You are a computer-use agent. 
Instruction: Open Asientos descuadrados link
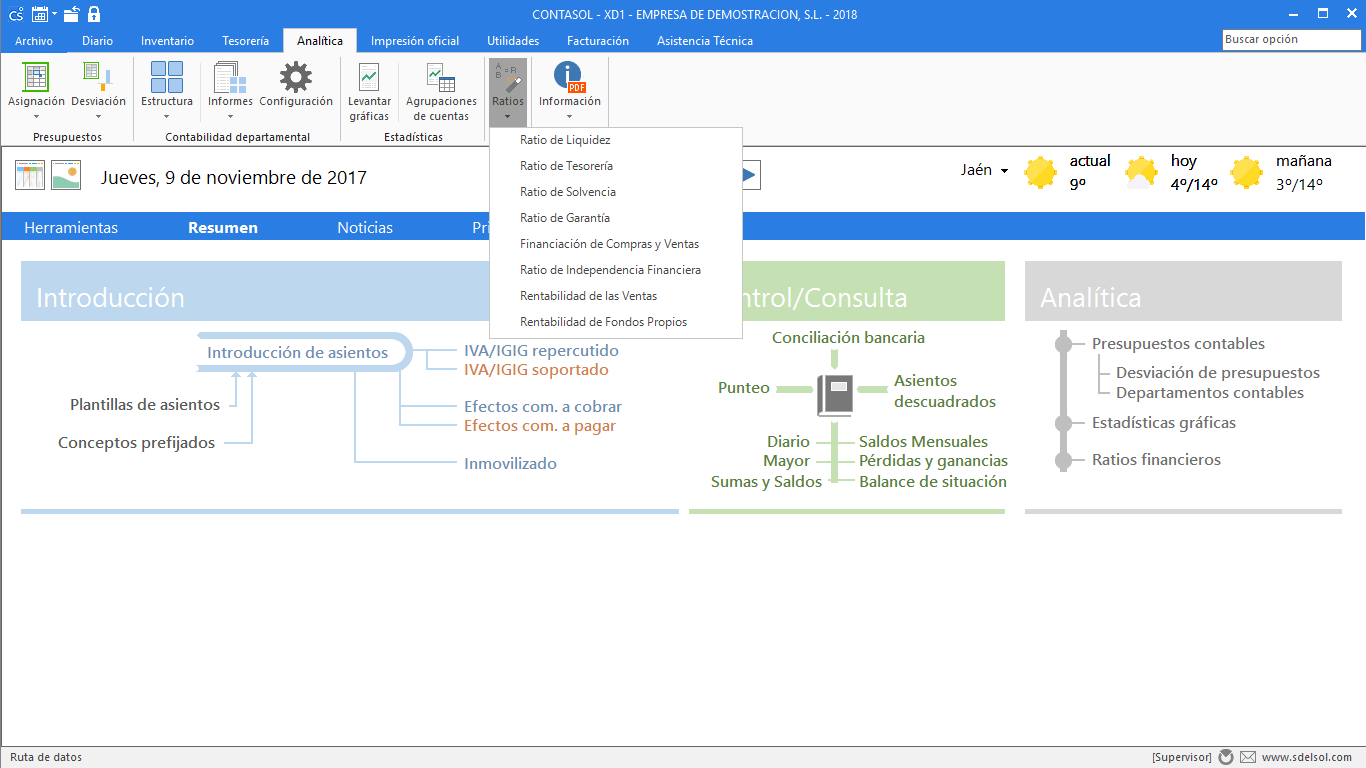(945, 391)
